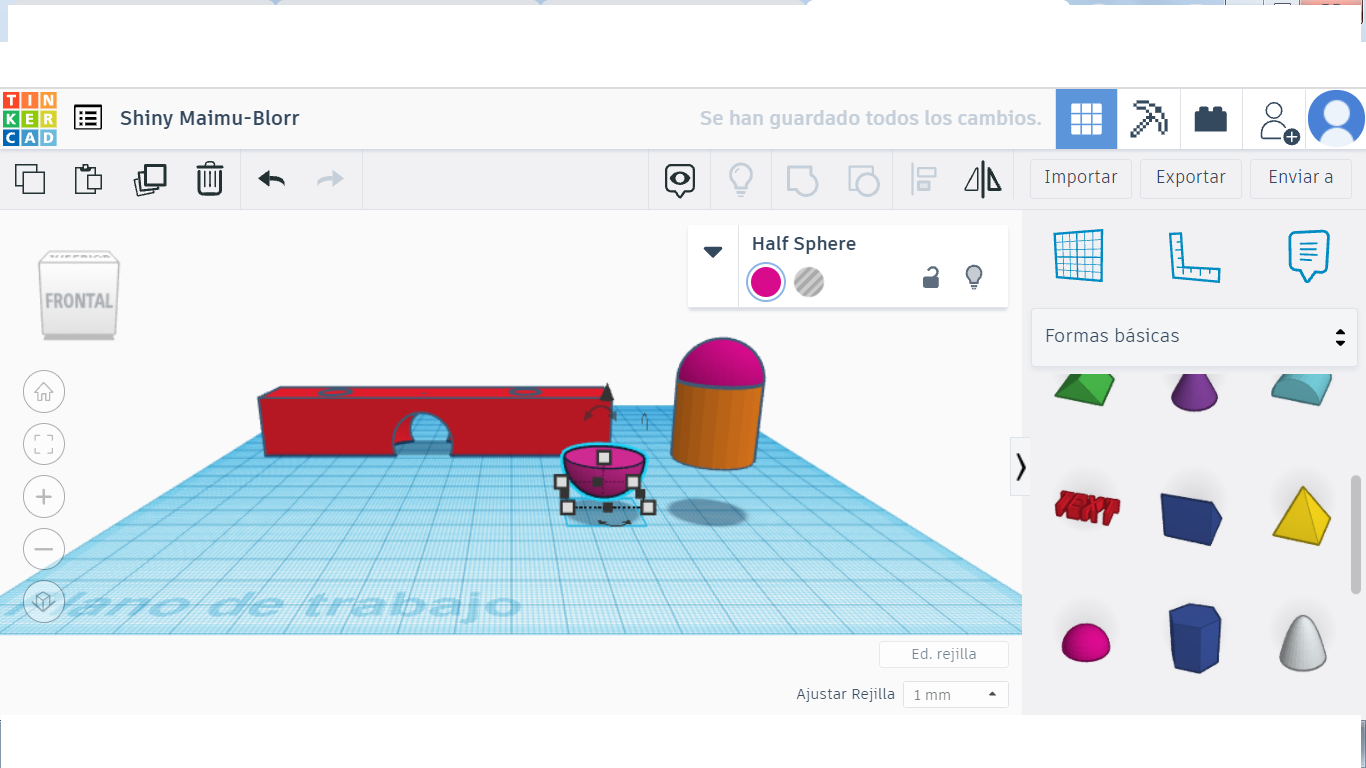1366x768 pixels.
Task: Switch to the 3D design grid view
Action: [x=1086, y=119]
